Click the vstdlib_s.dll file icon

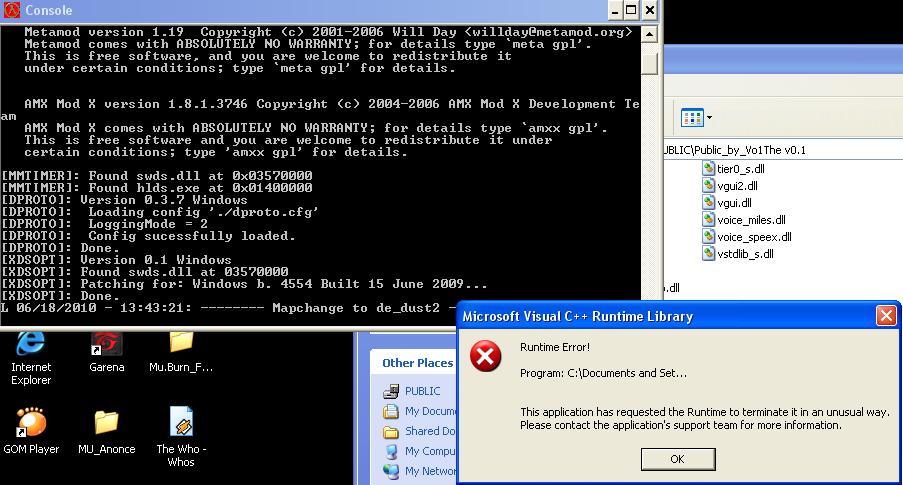click(x=708, y=253)
